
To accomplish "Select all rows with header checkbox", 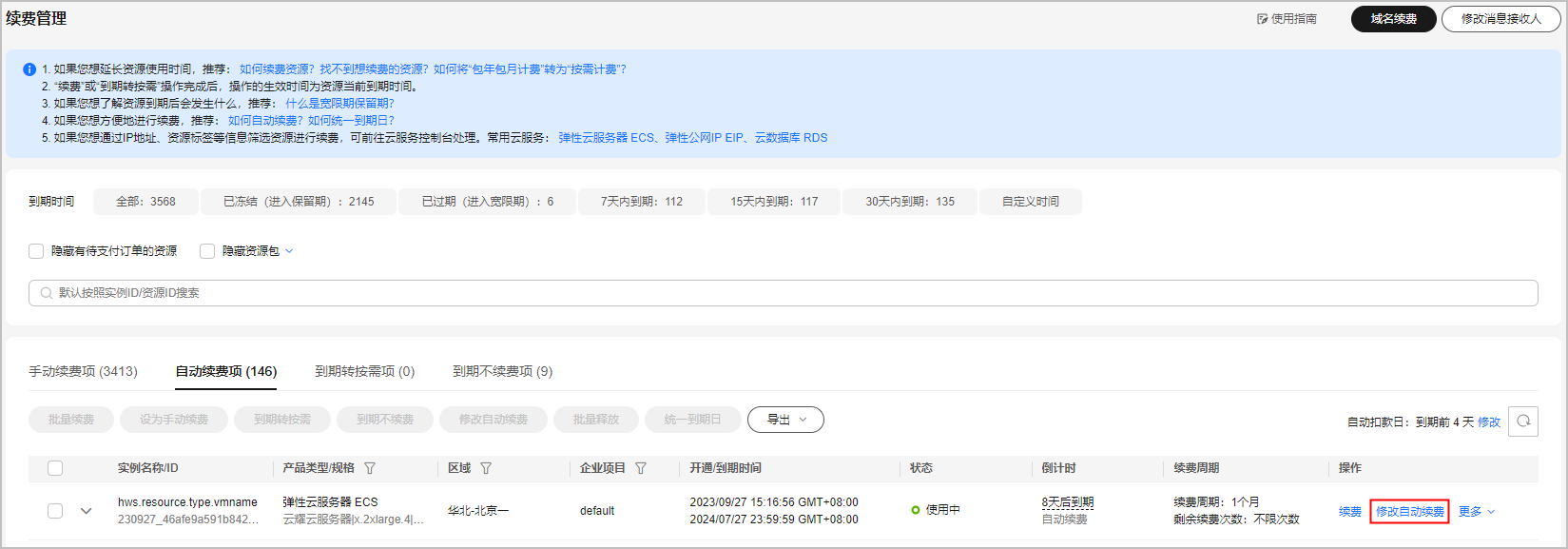I will (x=55, y=468).
